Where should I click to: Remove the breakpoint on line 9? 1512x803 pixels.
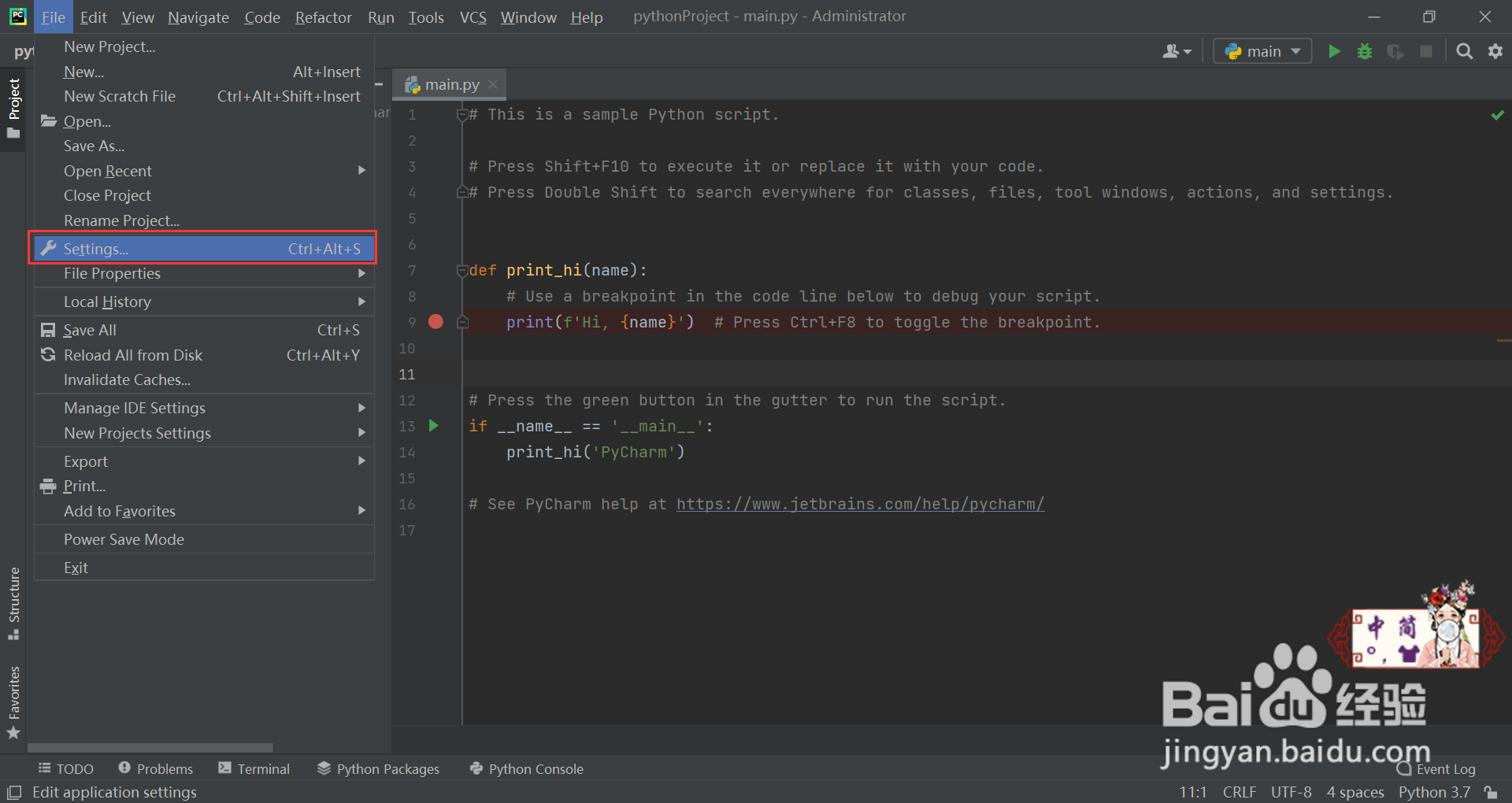435,321
